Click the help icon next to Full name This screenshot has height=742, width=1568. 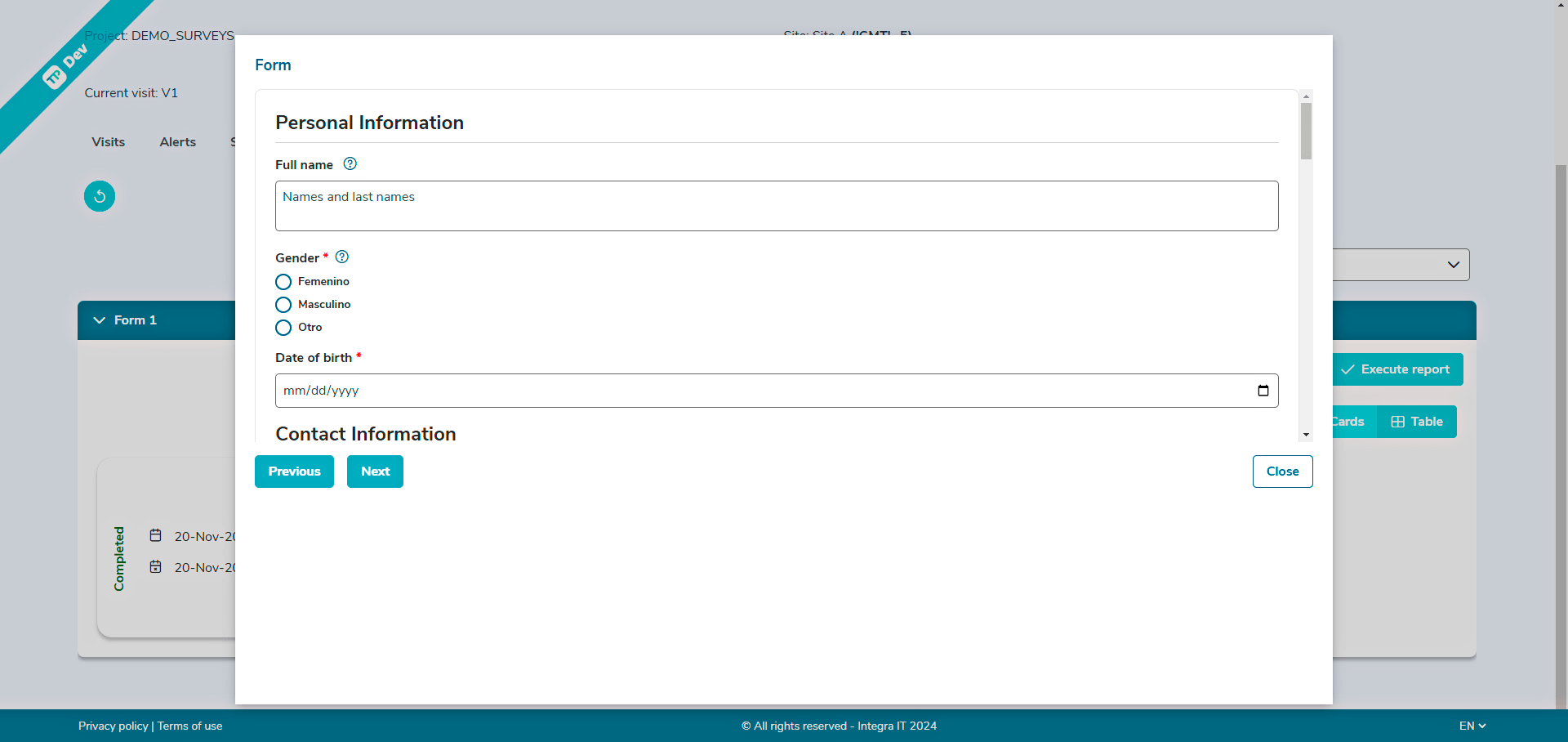point(350,163)
